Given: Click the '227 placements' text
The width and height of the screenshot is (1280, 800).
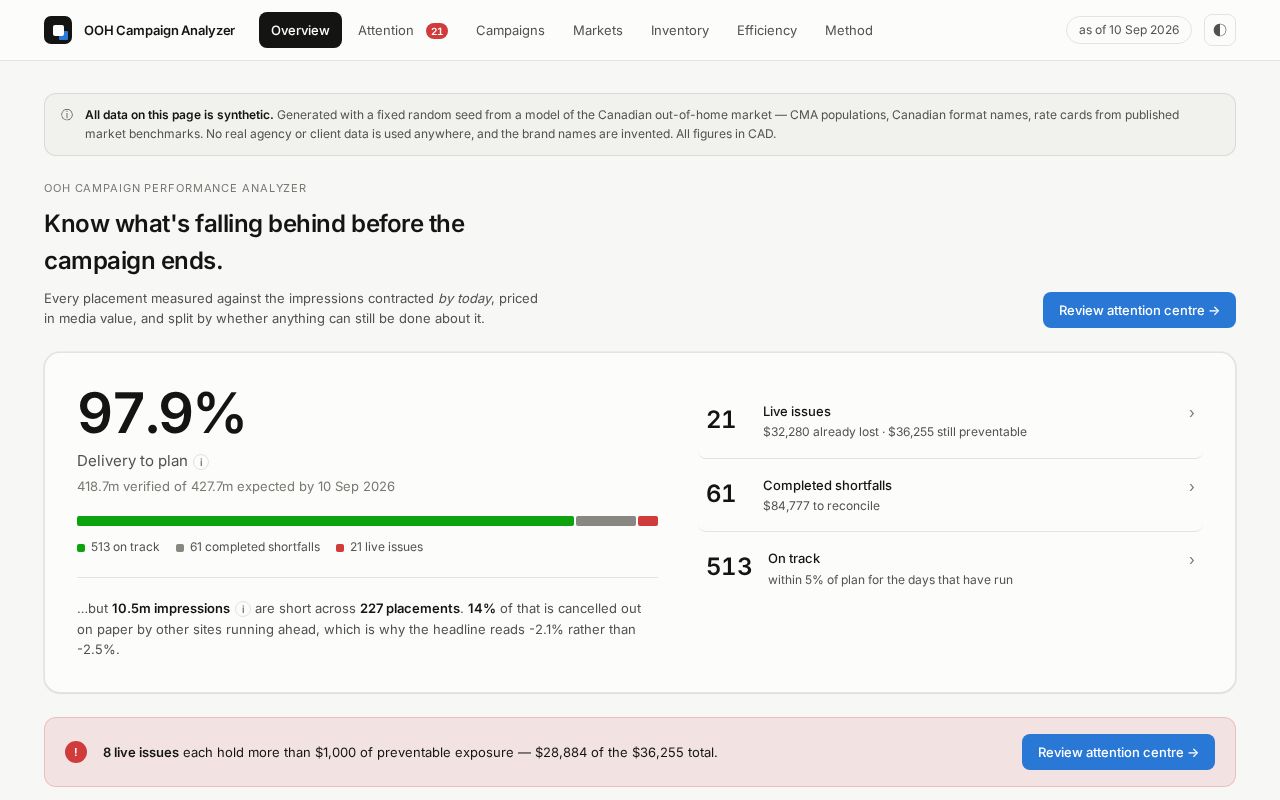Looking at the screenshot, I should [x=410, y=609].
